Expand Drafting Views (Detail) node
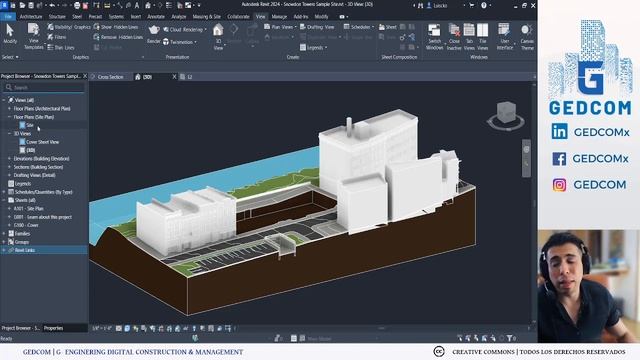 (9, 175)
